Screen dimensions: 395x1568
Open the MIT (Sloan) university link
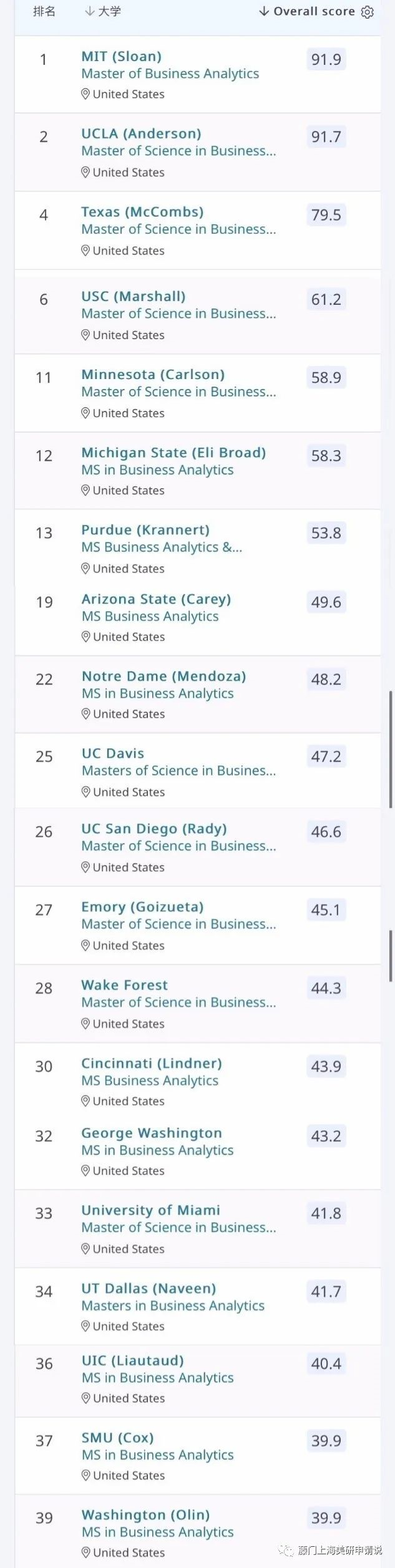tap(121, 57)
